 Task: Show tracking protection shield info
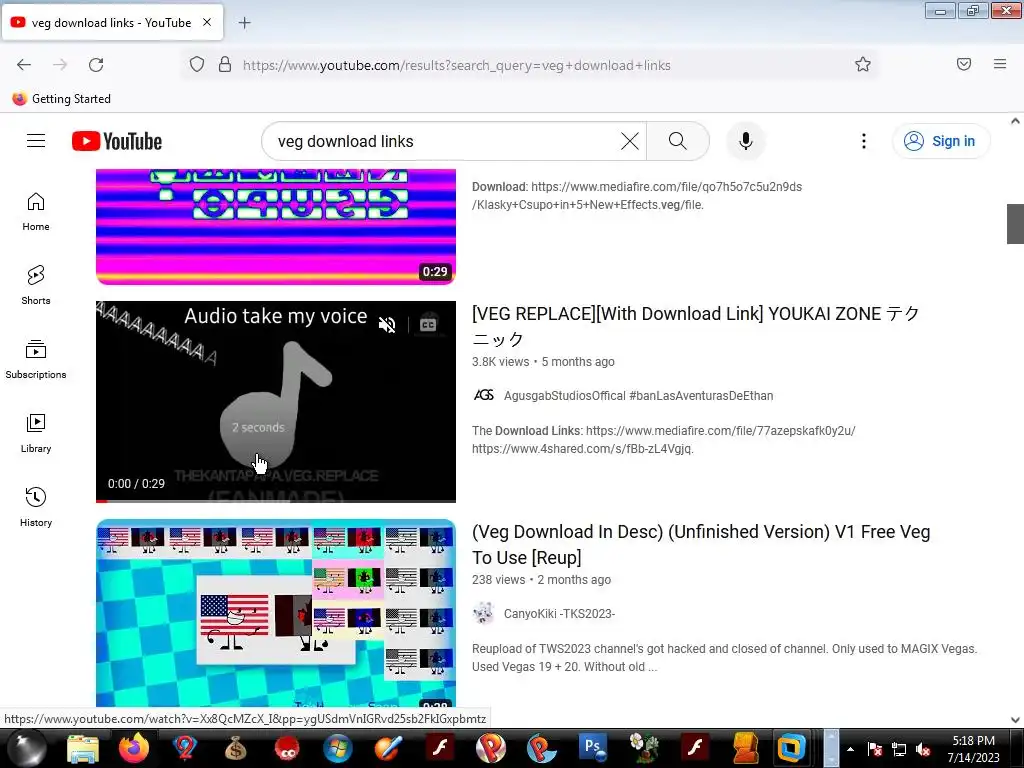[x=197, y=65]
